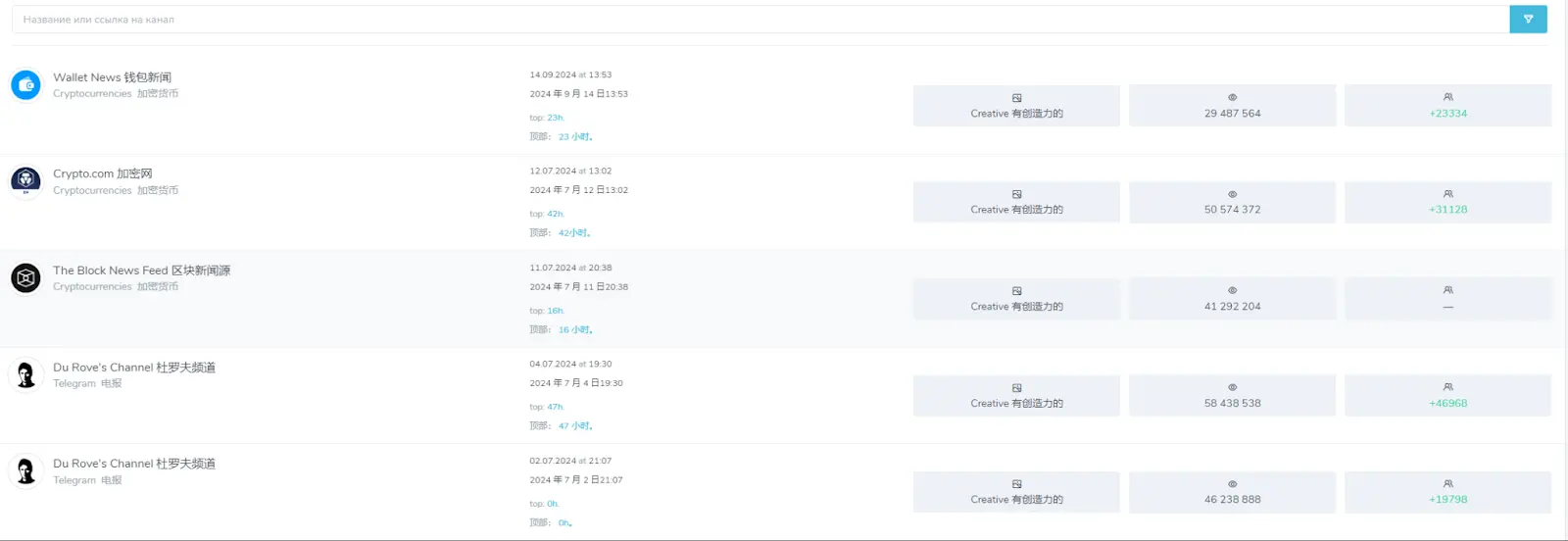This screenshot has width=1568, height=541.
Task: Click the image icon in 02.07.2024 Creative button
Action: (1017, 484)
